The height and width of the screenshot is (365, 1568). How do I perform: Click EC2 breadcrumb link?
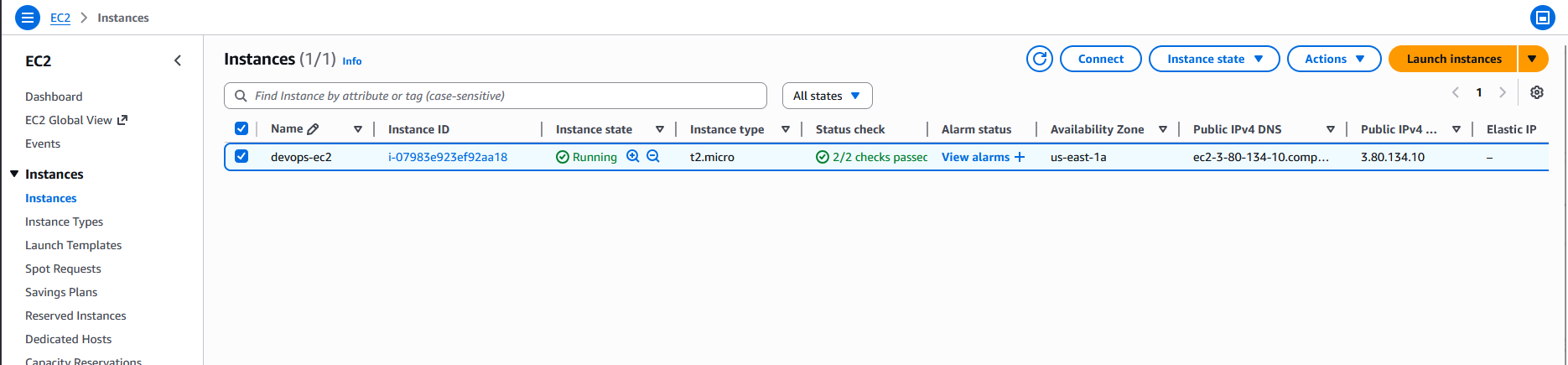point(60,18)
